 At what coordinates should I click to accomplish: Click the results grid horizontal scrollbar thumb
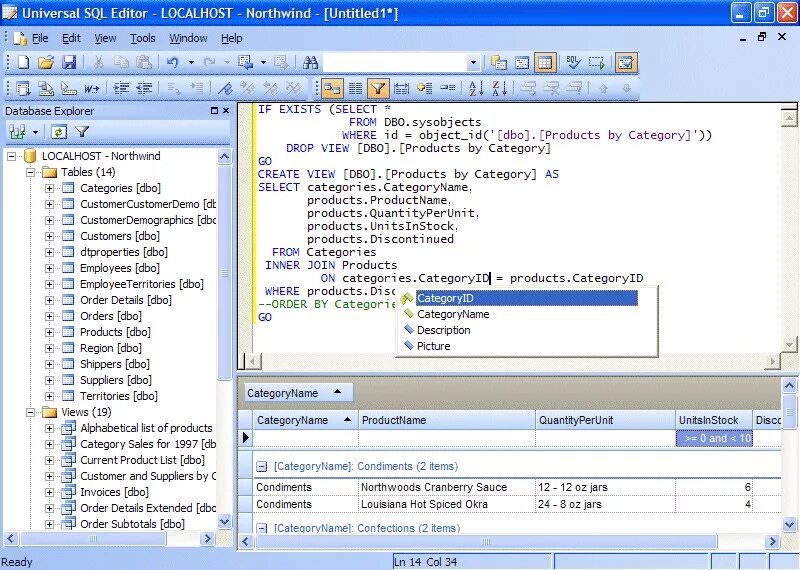[x=486, y=541]
